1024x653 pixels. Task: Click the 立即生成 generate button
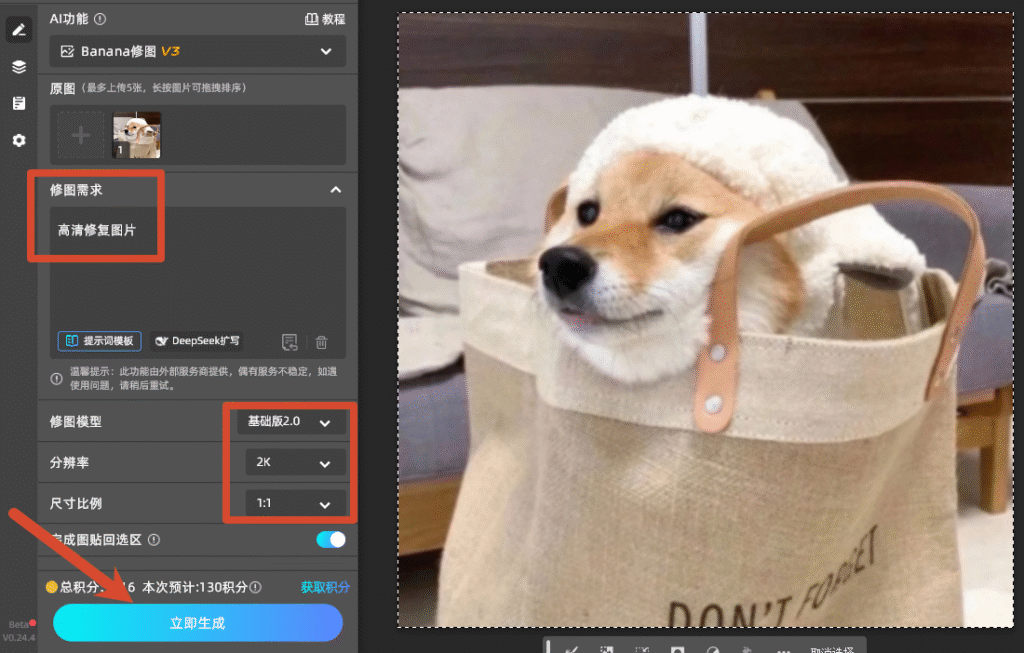[198, 623]
